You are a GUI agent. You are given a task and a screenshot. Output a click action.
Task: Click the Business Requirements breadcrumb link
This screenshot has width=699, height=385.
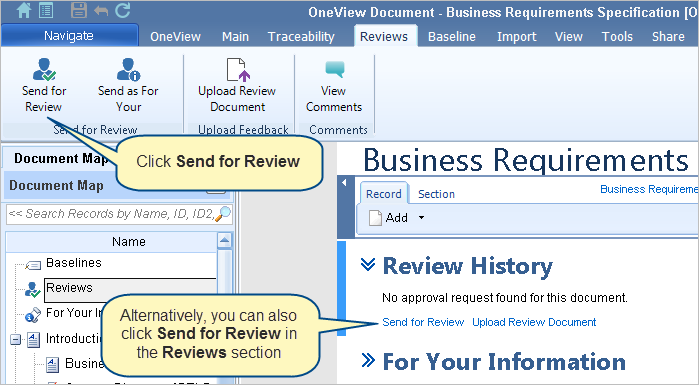(649, 189)
